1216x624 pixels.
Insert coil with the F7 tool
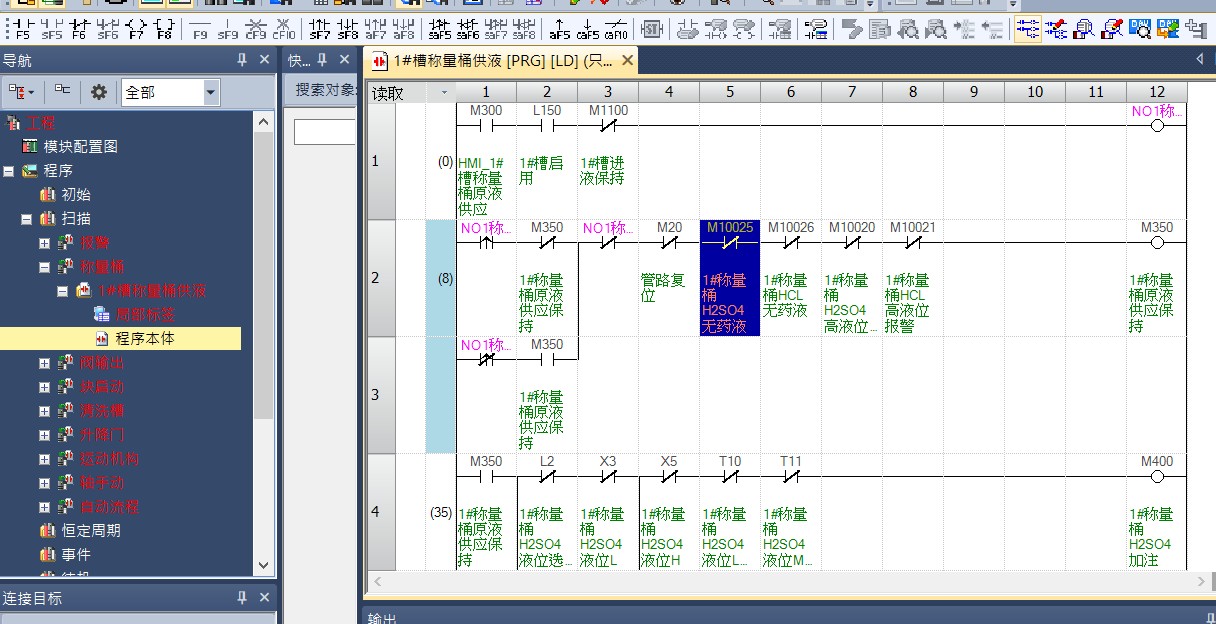point(136,28)
